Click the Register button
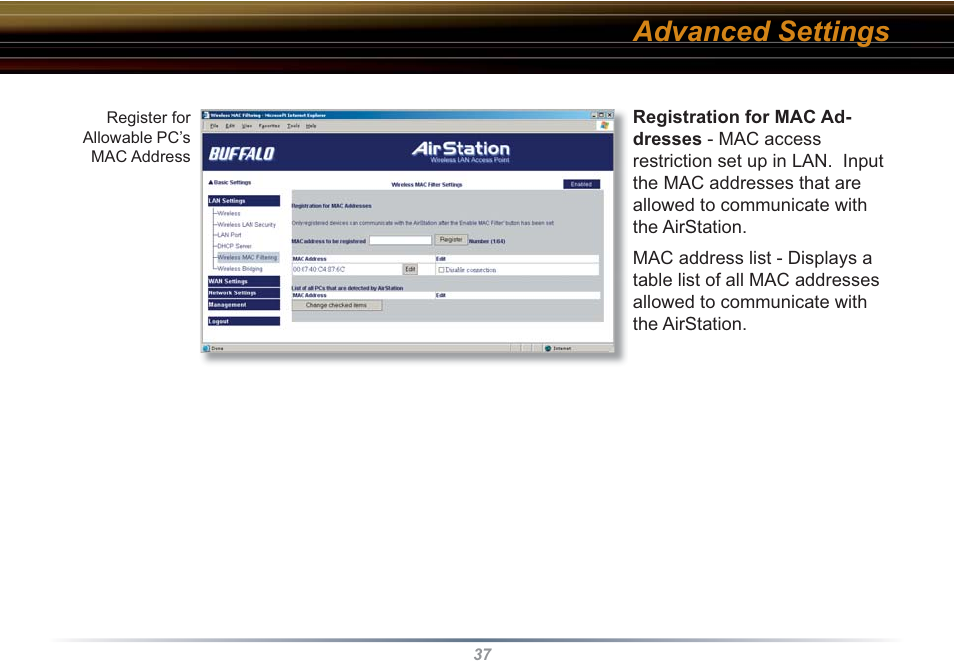The width and height of the screenshot is (954, 661). click(451, 240)
